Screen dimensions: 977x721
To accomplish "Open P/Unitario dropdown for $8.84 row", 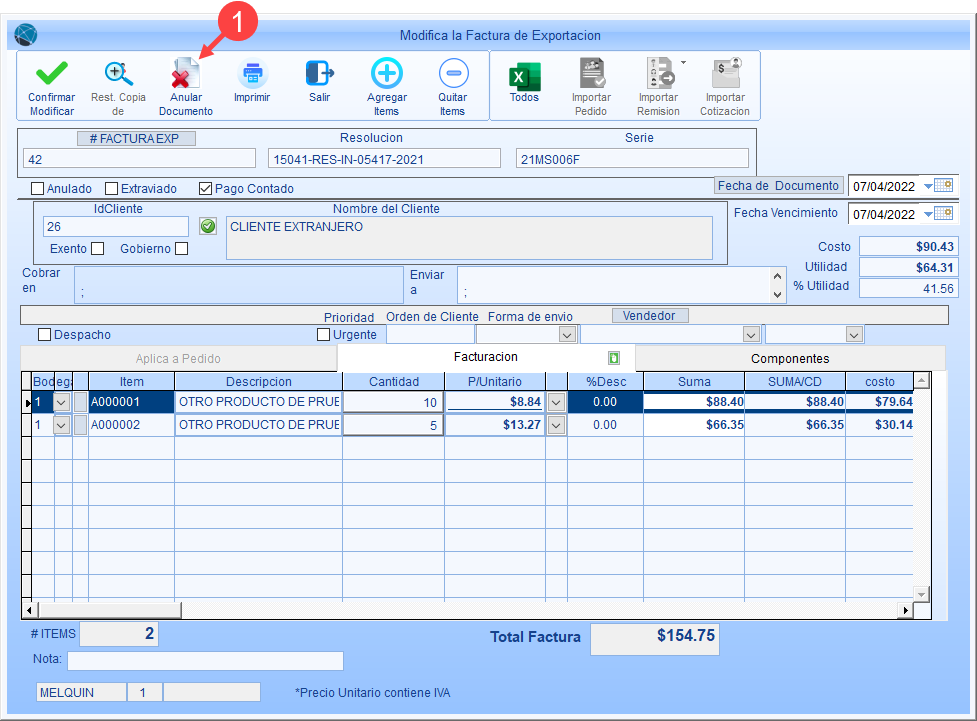I will (x=556, y=402).
